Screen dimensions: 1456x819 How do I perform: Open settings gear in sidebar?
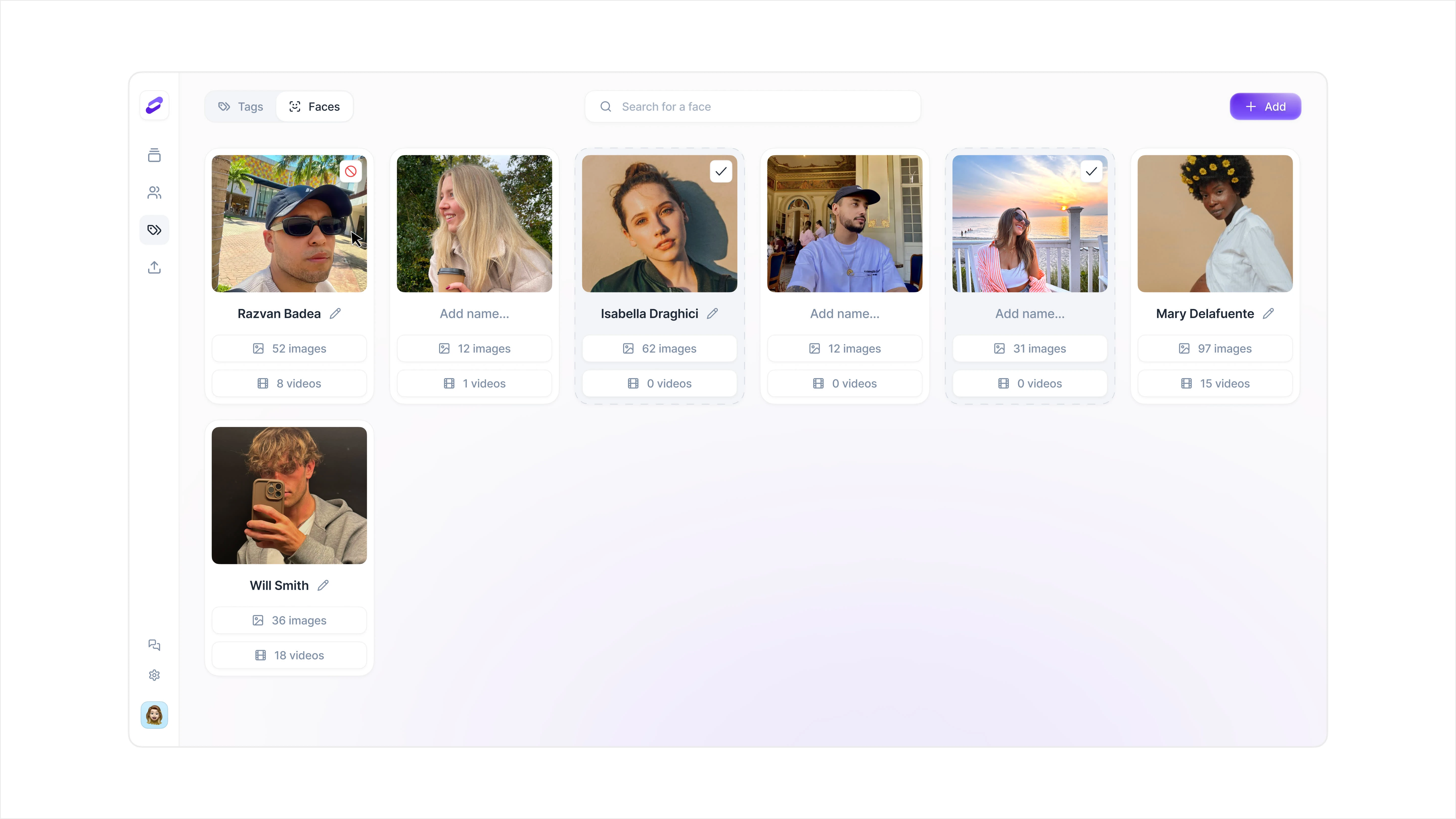coord(154,675)
